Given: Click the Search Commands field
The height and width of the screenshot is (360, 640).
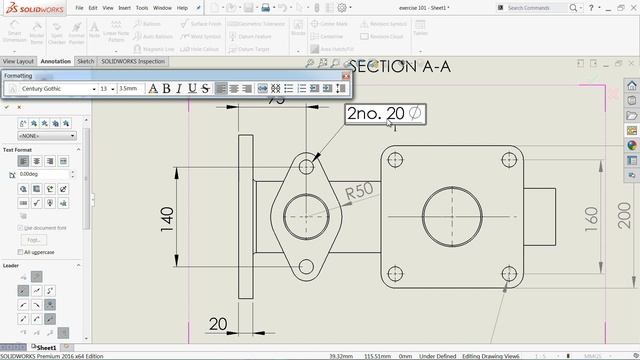Looking at the screenshot, I should coord(537,8).
